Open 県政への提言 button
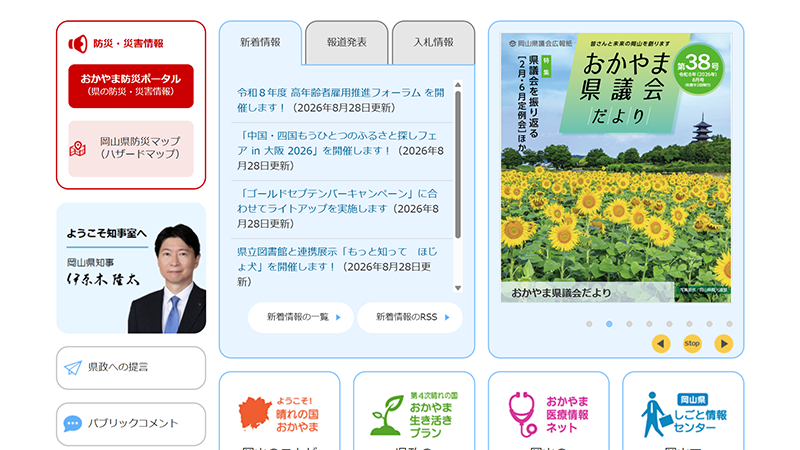 click(131, 368)
